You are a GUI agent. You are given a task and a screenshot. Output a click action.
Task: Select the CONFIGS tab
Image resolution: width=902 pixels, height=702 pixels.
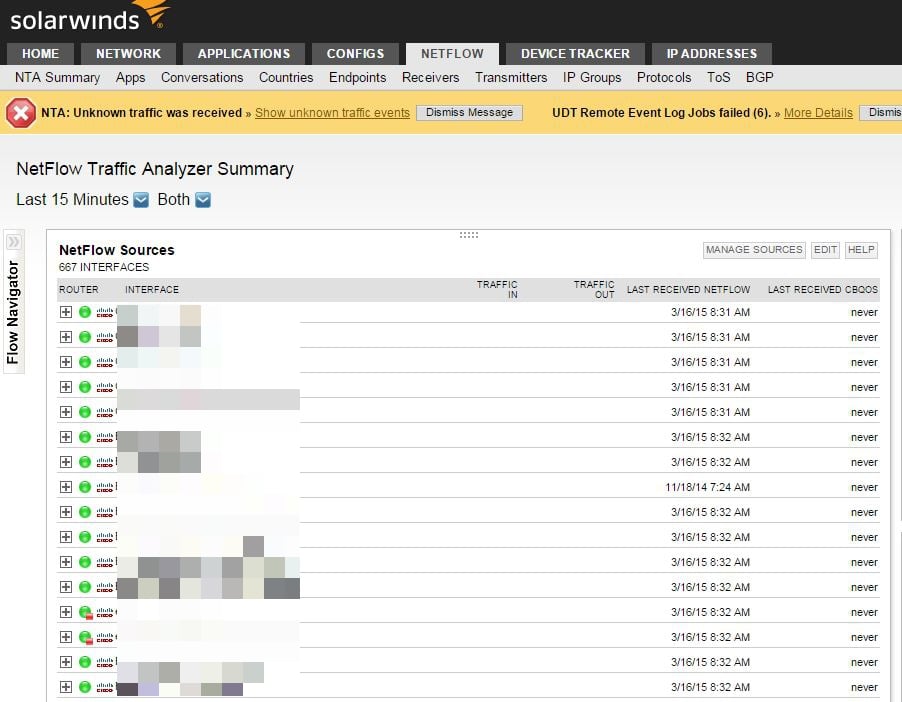coord(356,54)
